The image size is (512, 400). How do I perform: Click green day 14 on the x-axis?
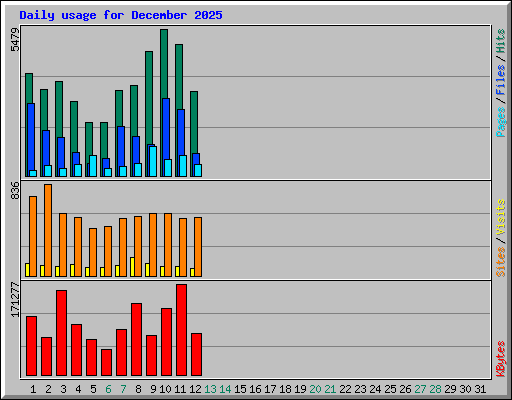click(225, 389)
